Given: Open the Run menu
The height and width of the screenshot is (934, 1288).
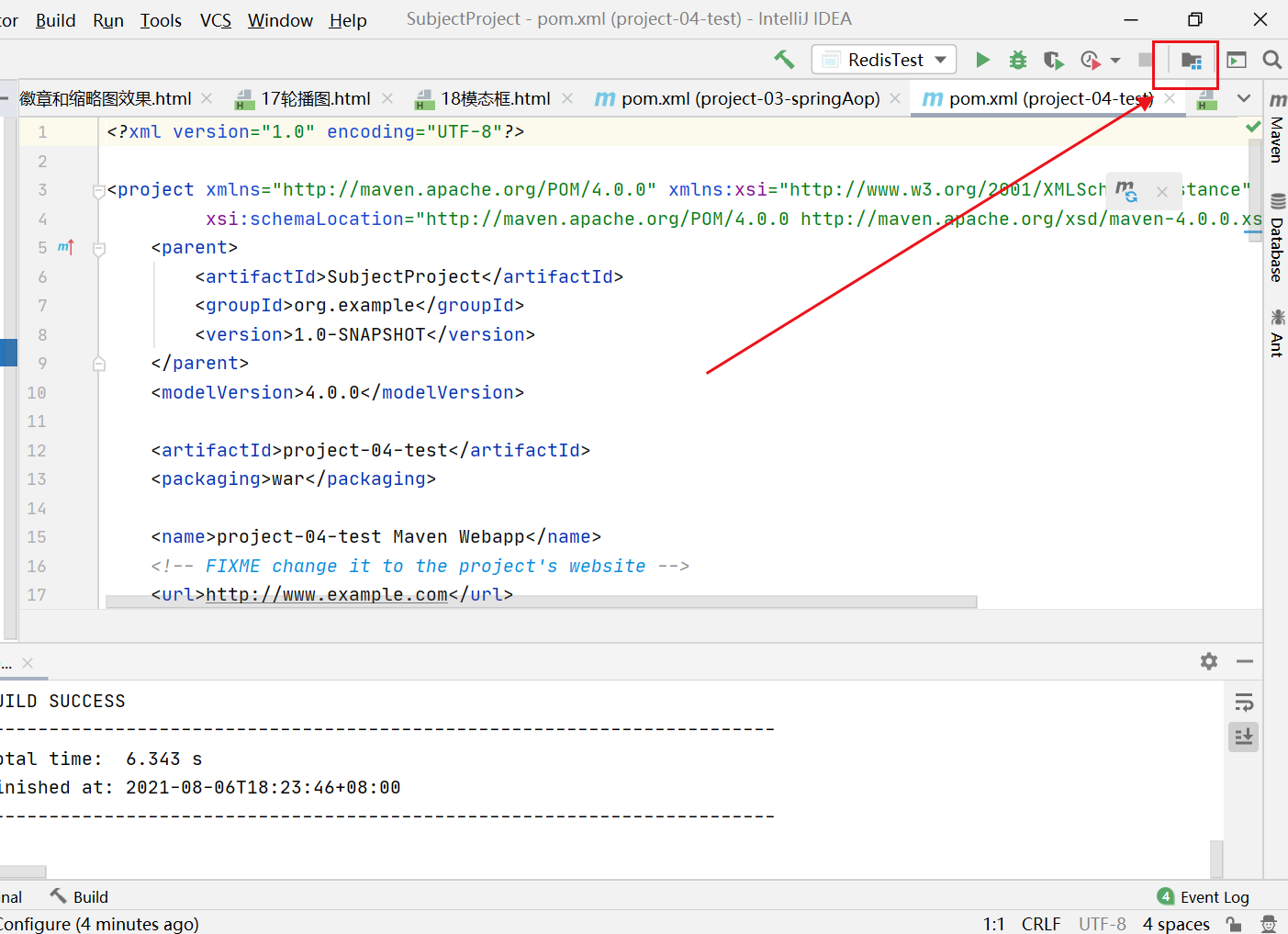Looking at the screenshot, I should (x=108, y=20).
